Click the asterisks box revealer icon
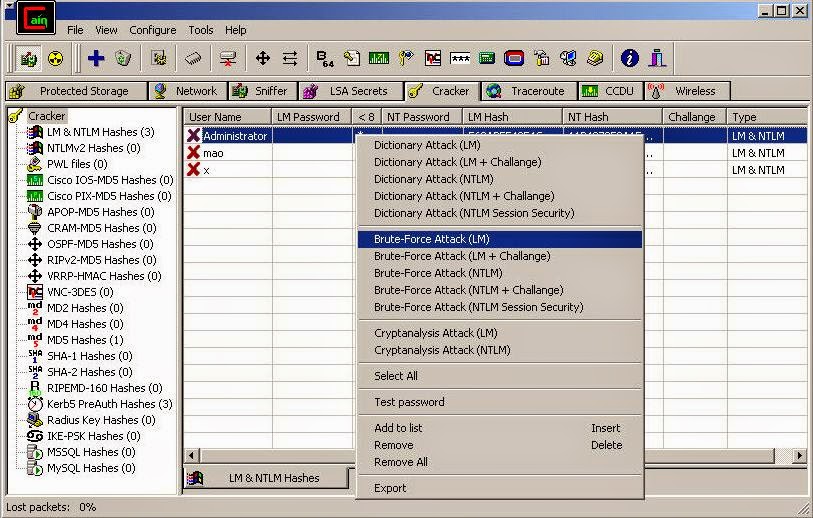 (x=460, y=58)
